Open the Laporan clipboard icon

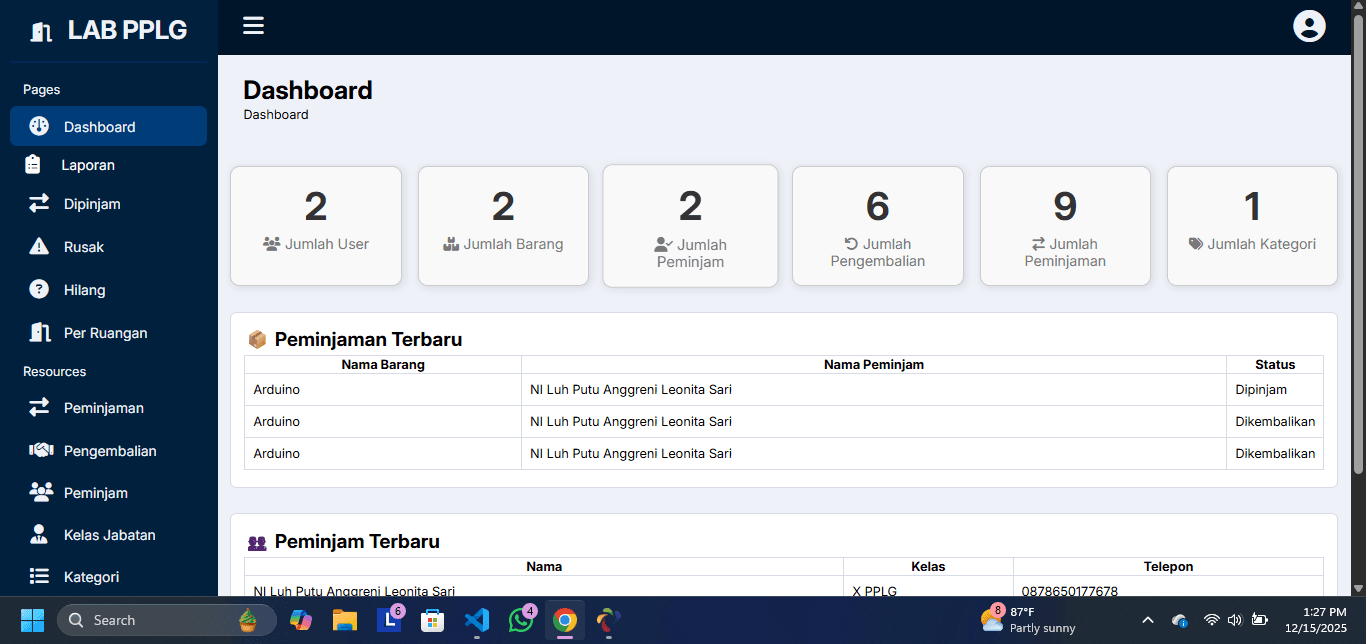click(x=33, y=165)
